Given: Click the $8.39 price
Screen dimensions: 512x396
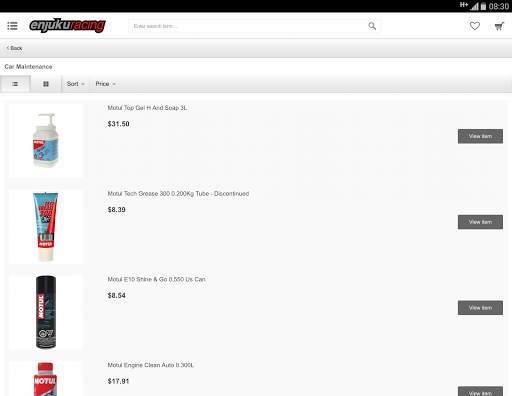Looking at the screenshot, I should tap(116, 210).
